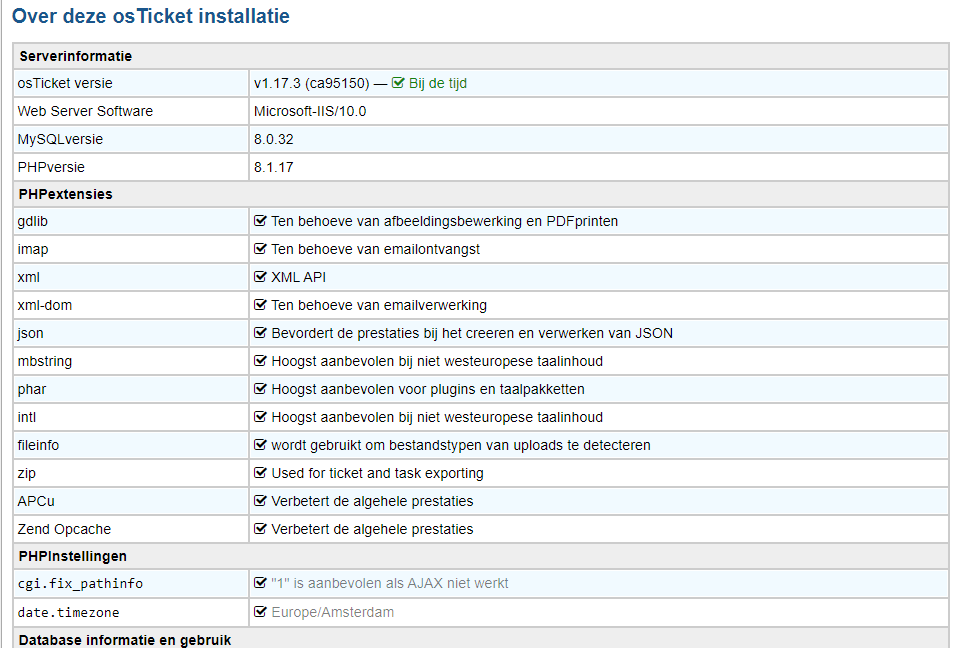955x648 pixels.
Task: Click the json extension check icon
Action: pos(260,333)
